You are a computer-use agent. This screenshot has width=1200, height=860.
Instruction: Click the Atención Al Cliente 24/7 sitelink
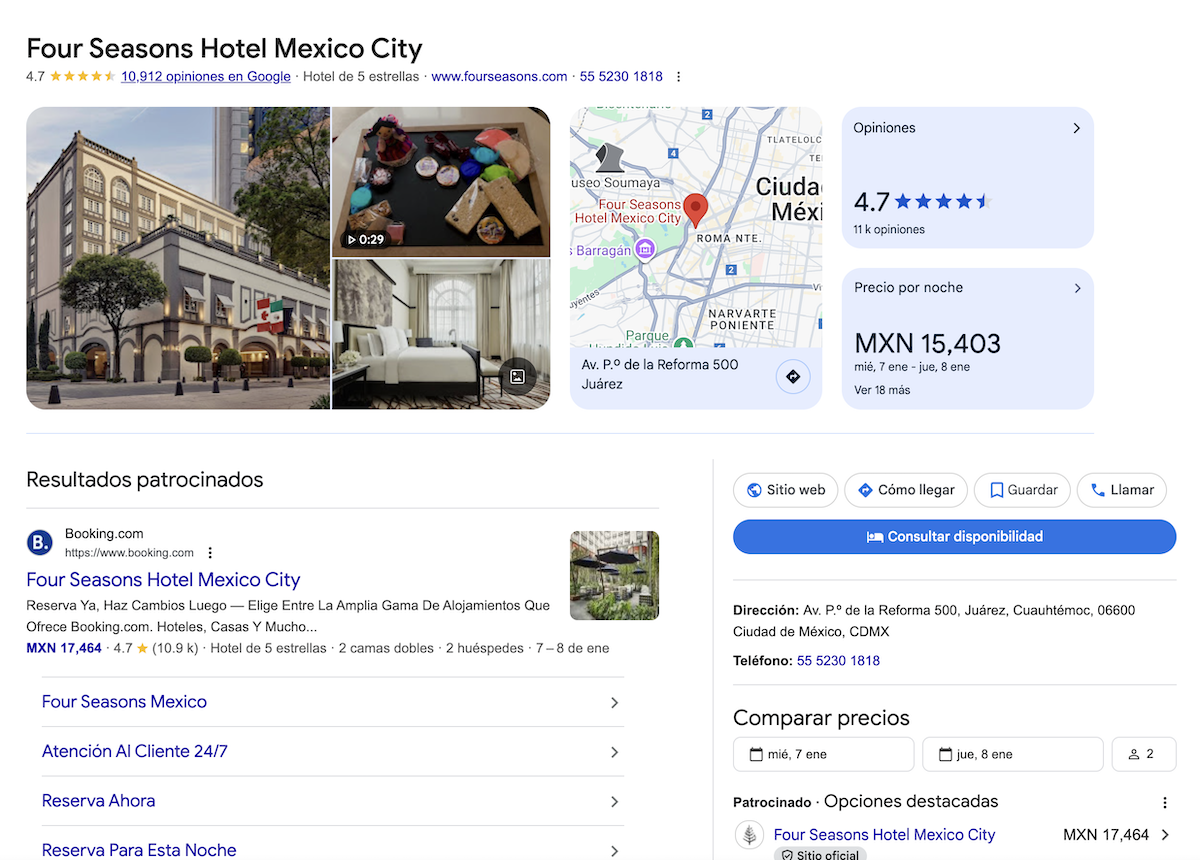point(135,751)
